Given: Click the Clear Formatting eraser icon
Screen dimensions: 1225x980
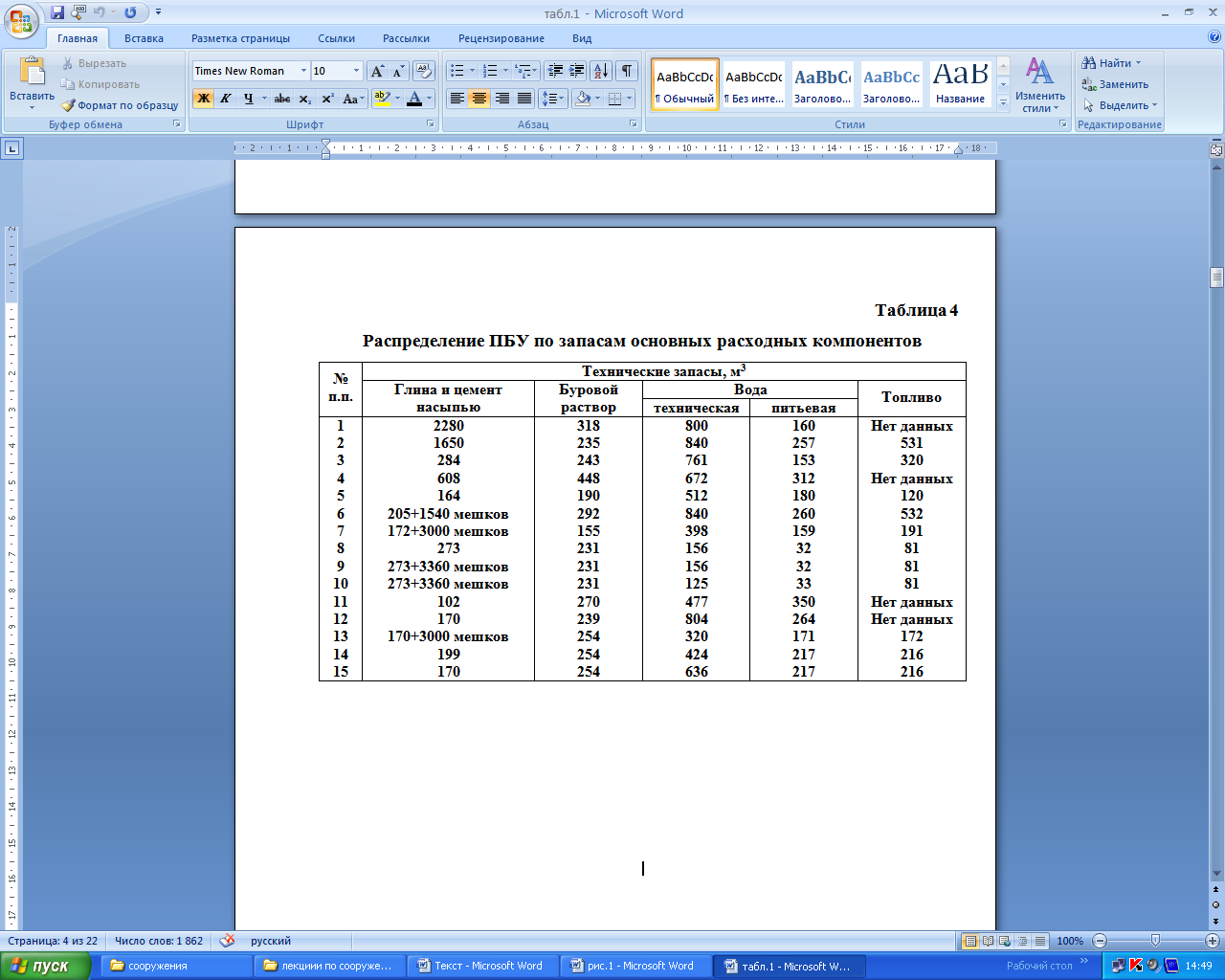Looking at the screenshot, I should [424, 71].
